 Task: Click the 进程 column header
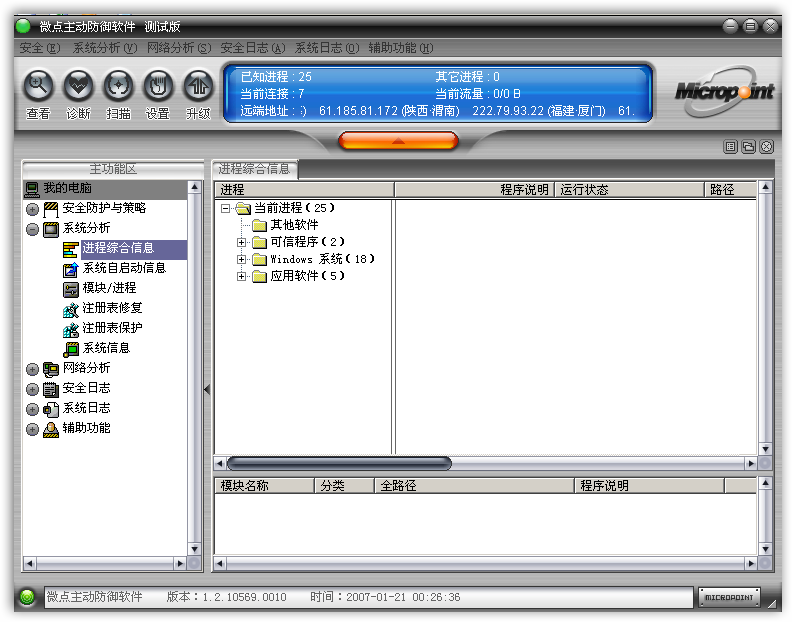(x=304, y=190)
